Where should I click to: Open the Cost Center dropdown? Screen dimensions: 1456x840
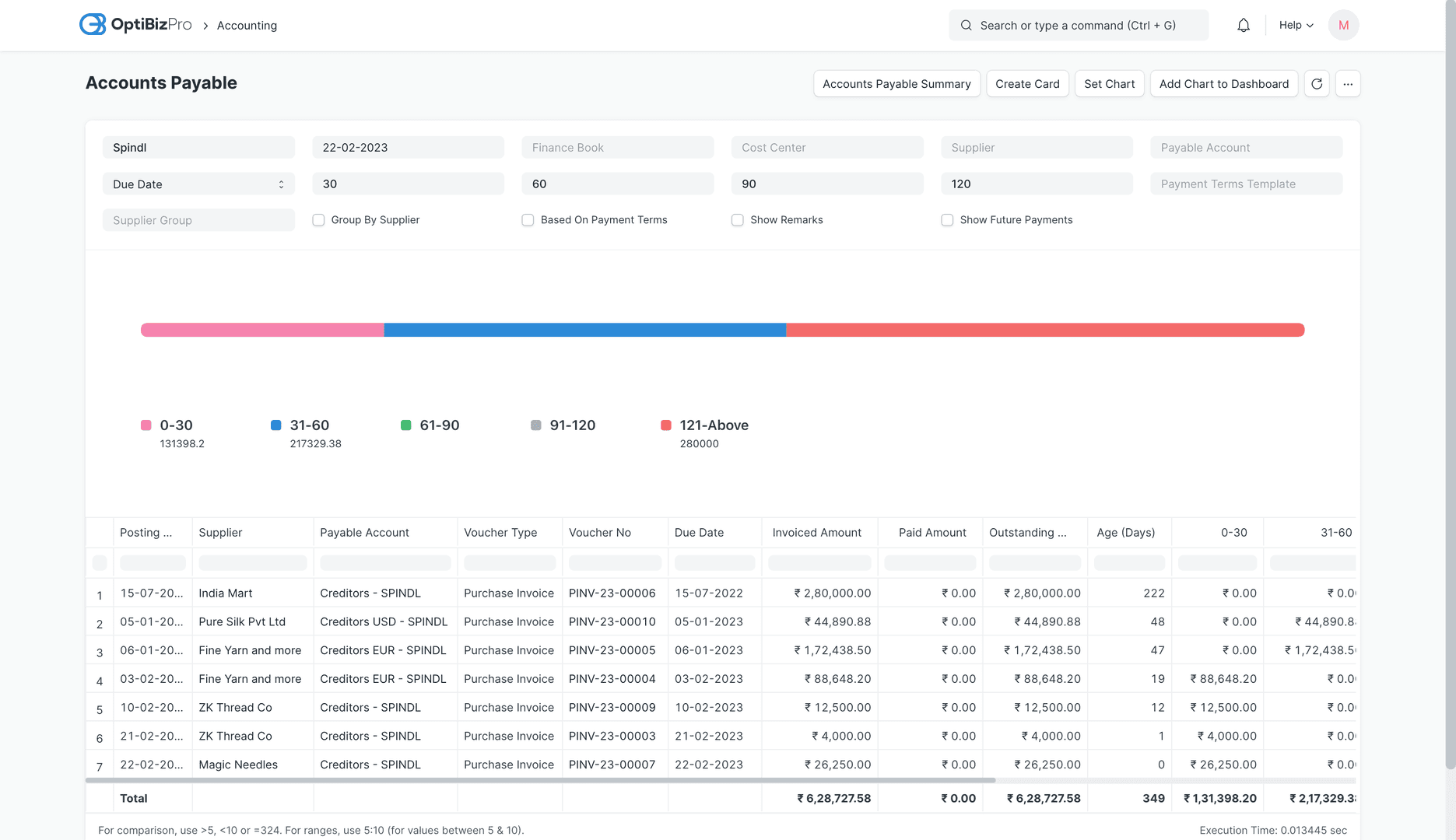point(826,147)
